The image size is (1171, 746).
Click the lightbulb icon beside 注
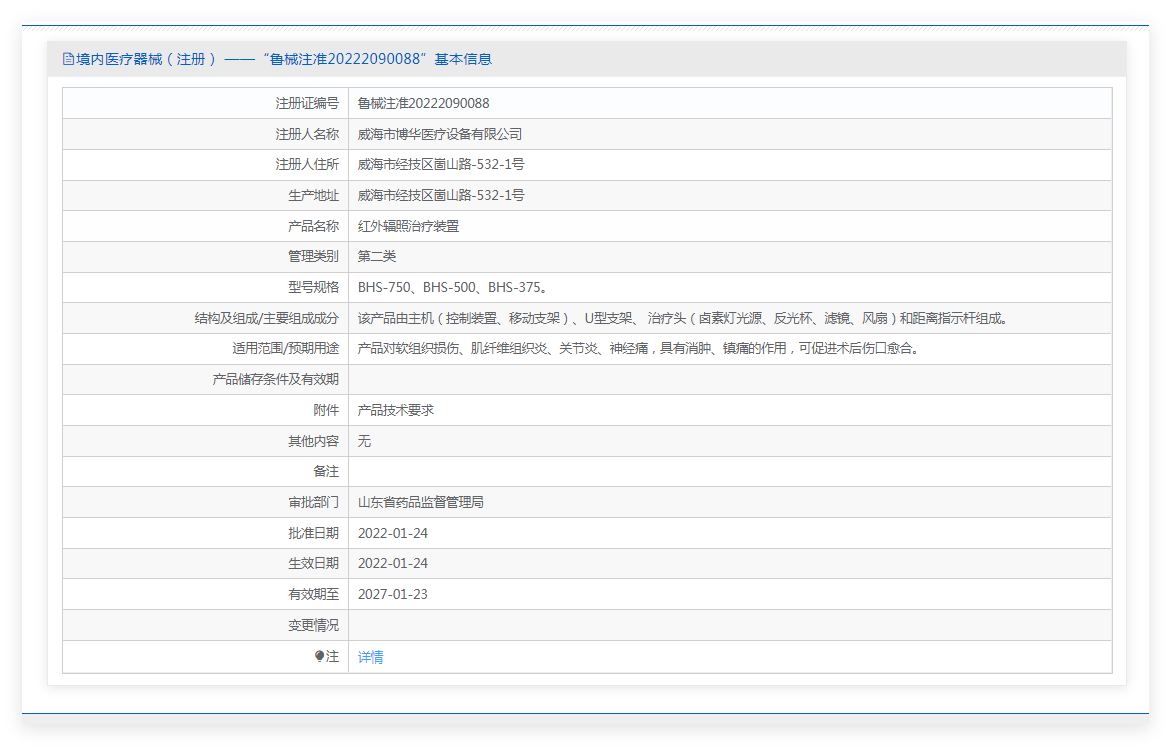coord(320,656)
